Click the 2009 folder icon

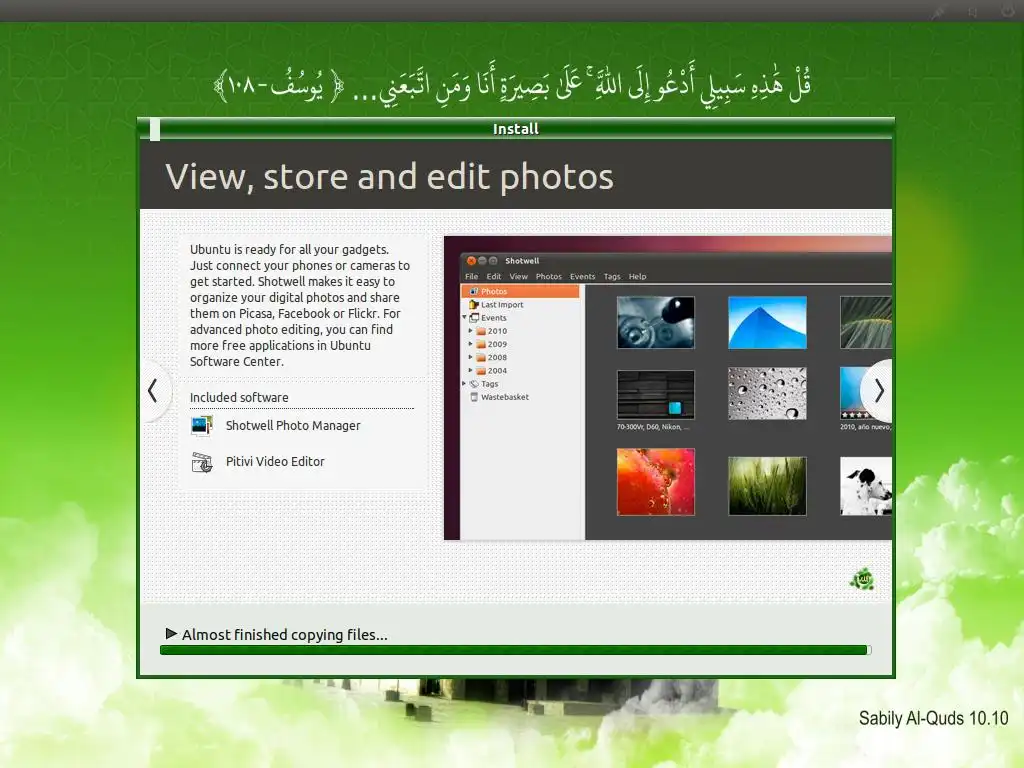481,344
